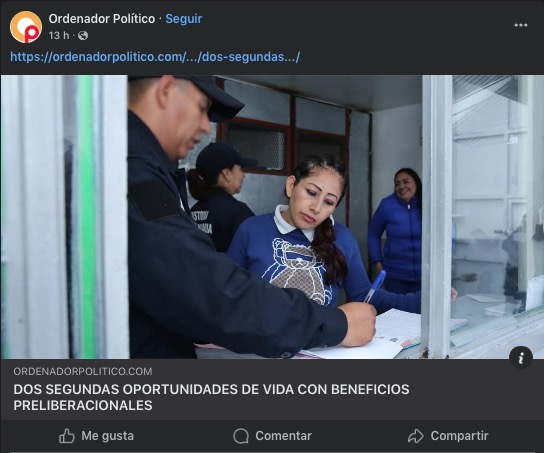Follow the page via Seguir
The width and height of the screenshot is (544, 453).
click(x=184, y=19)
